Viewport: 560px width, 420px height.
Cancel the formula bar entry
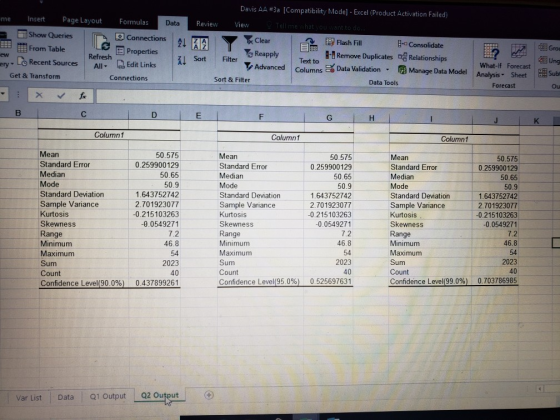coord(39,95)
